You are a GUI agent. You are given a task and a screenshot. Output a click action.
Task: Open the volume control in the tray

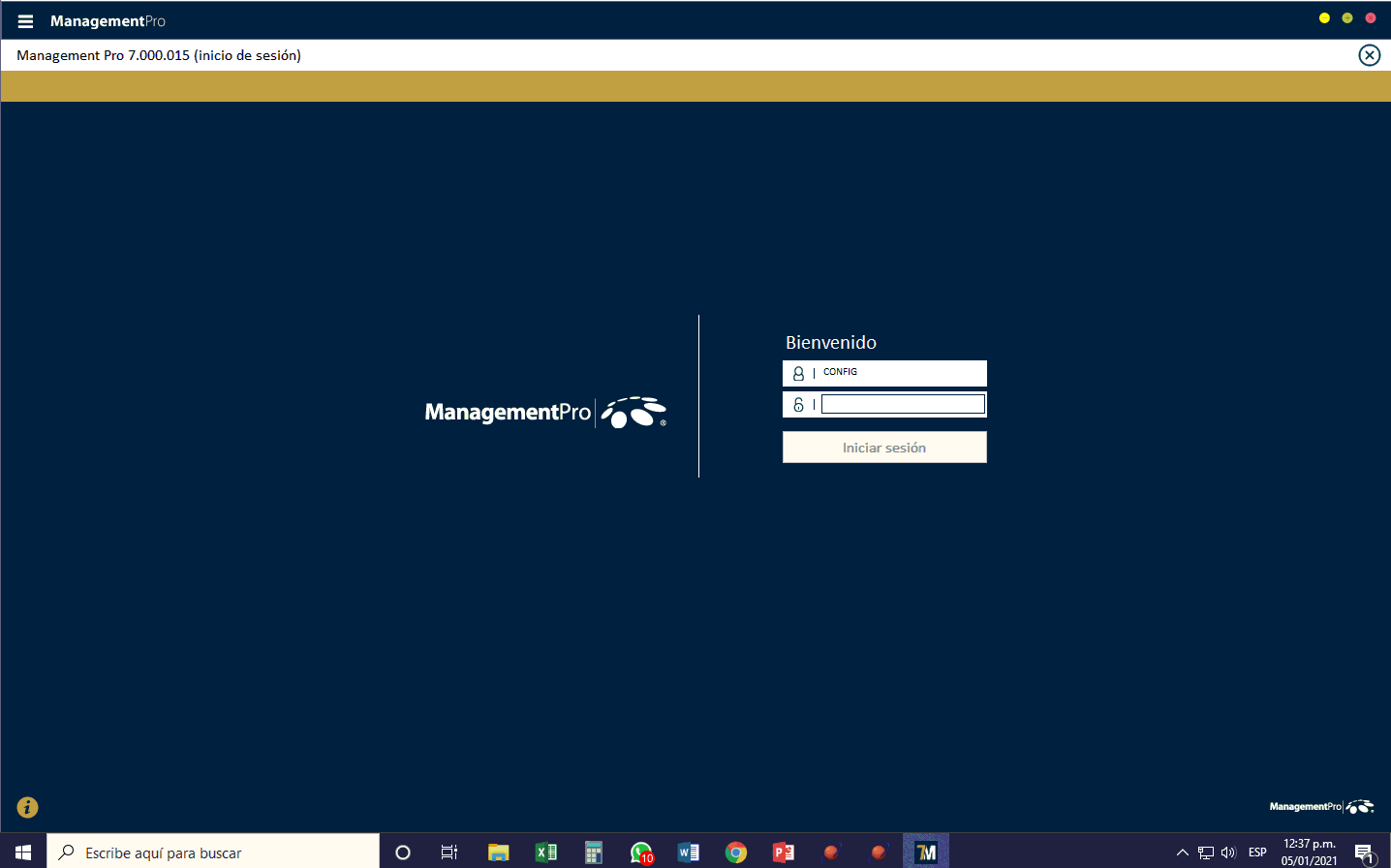(1228, 852)
